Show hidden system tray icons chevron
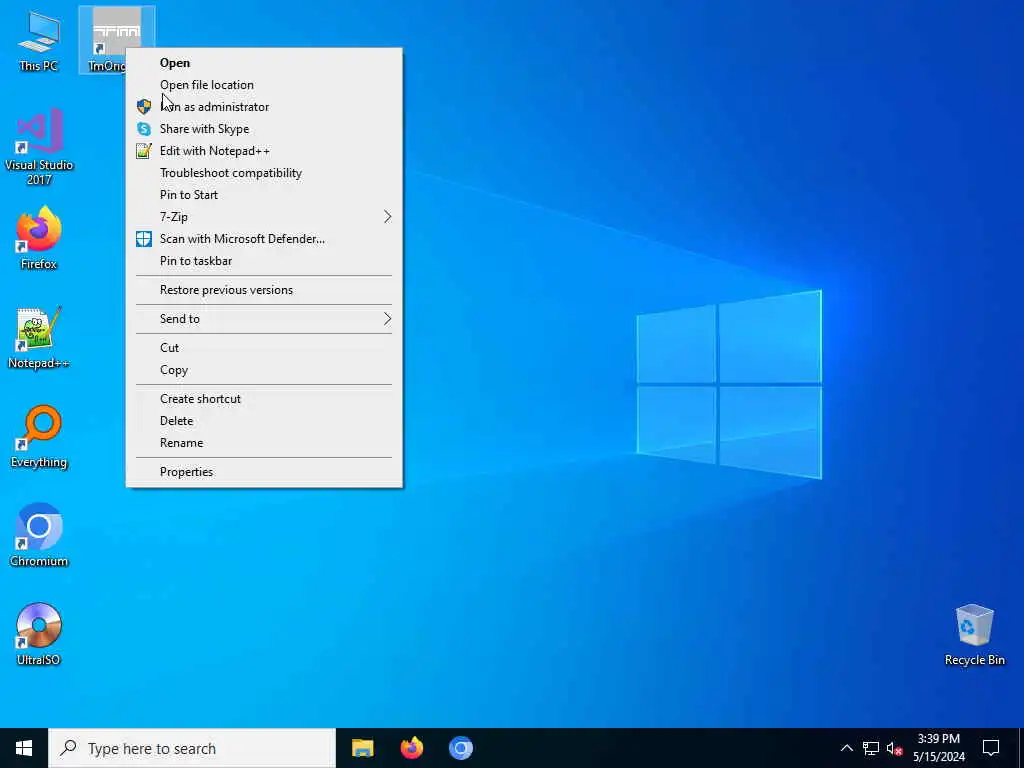1024x768 pixels. (846, 748)
